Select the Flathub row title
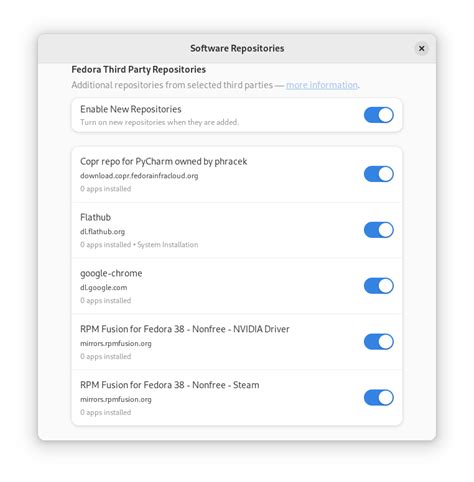Viewport: 474px width, 482px height. coord(95,217)
